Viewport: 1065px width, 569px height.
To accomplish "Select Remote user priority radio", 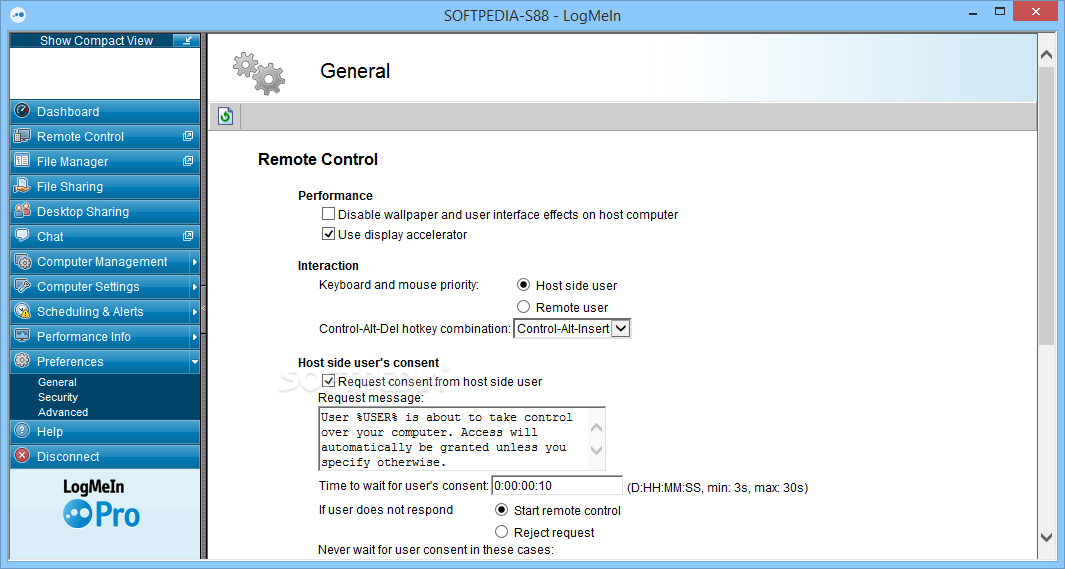I will click(523, 307).
